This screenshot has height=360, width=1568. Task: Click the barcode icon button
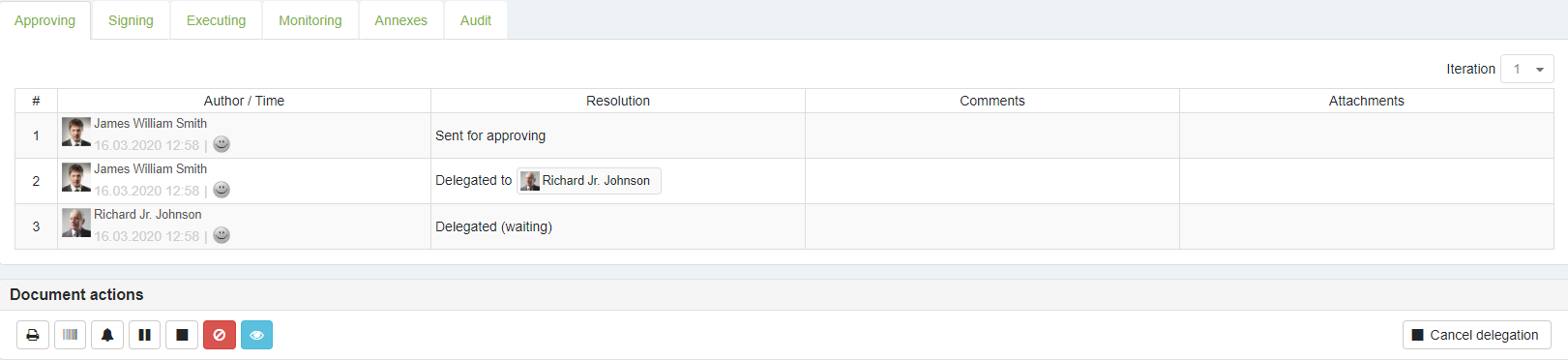coord(70,335)
